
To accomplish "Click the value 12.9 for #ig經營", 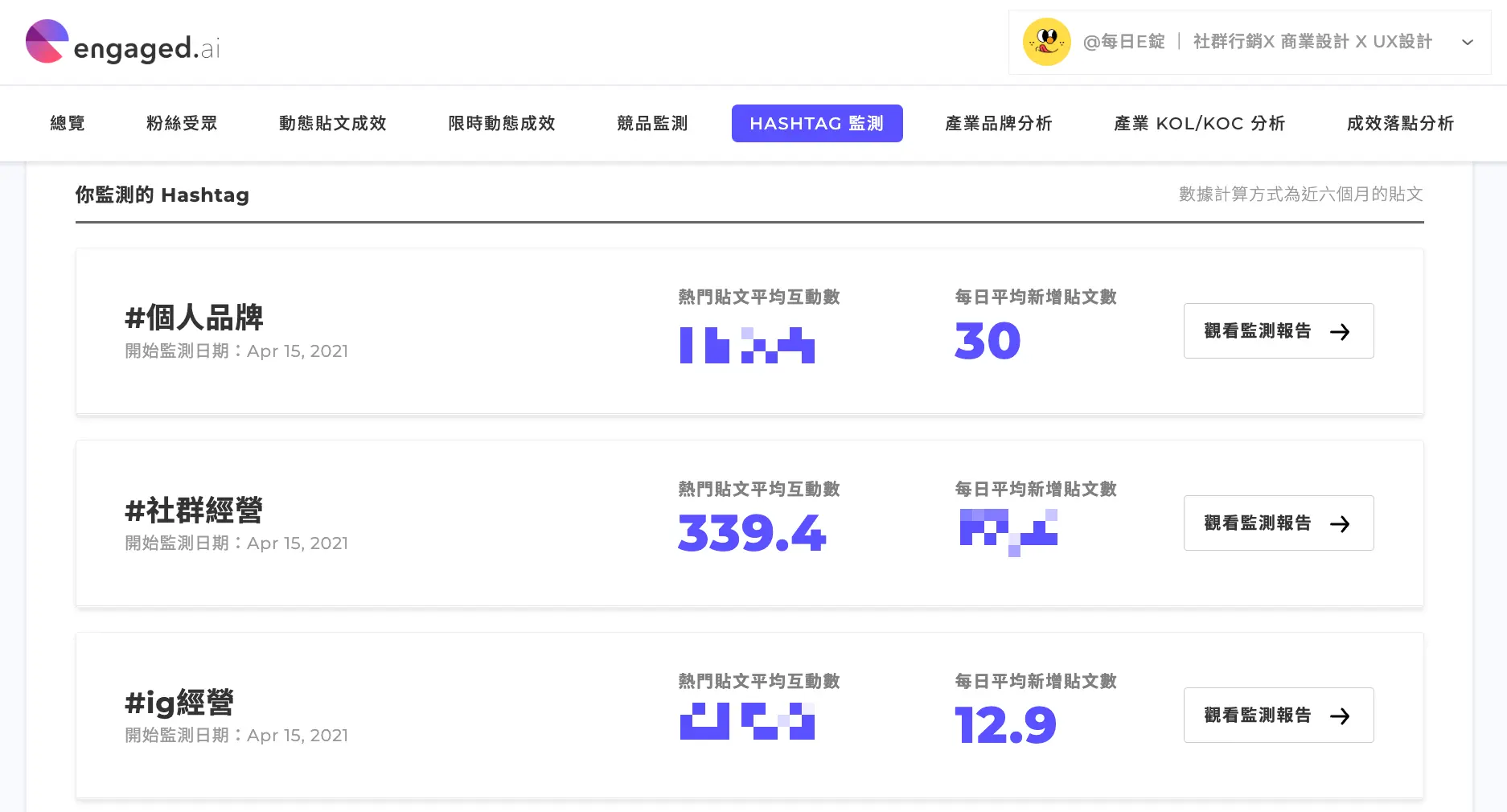I will (x=1005, y=725).
